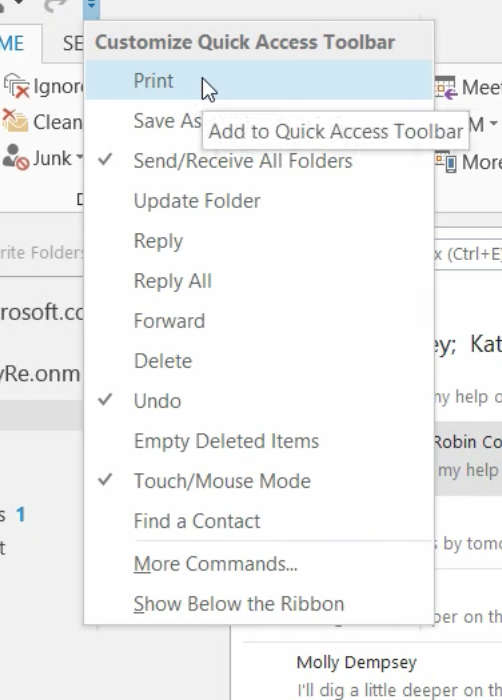Viewport: 502px width, 700px height.
Task: Click the Ignore conversation icon
Action: (x=16, y=85)
